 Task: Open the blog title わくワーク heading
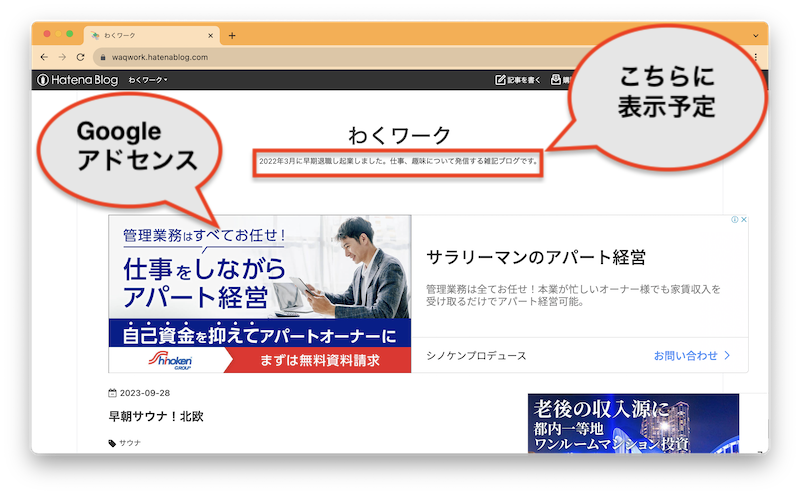(399, 136)
